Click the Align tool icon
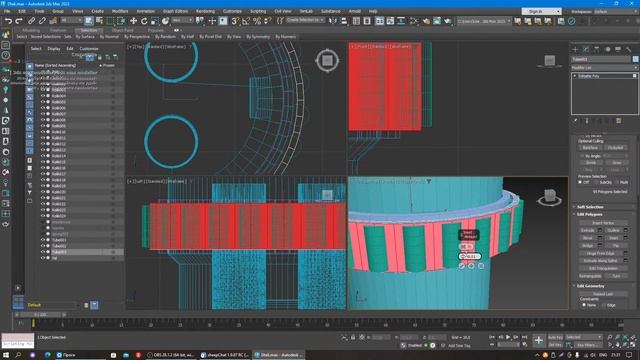 click(x=344, y=21)
